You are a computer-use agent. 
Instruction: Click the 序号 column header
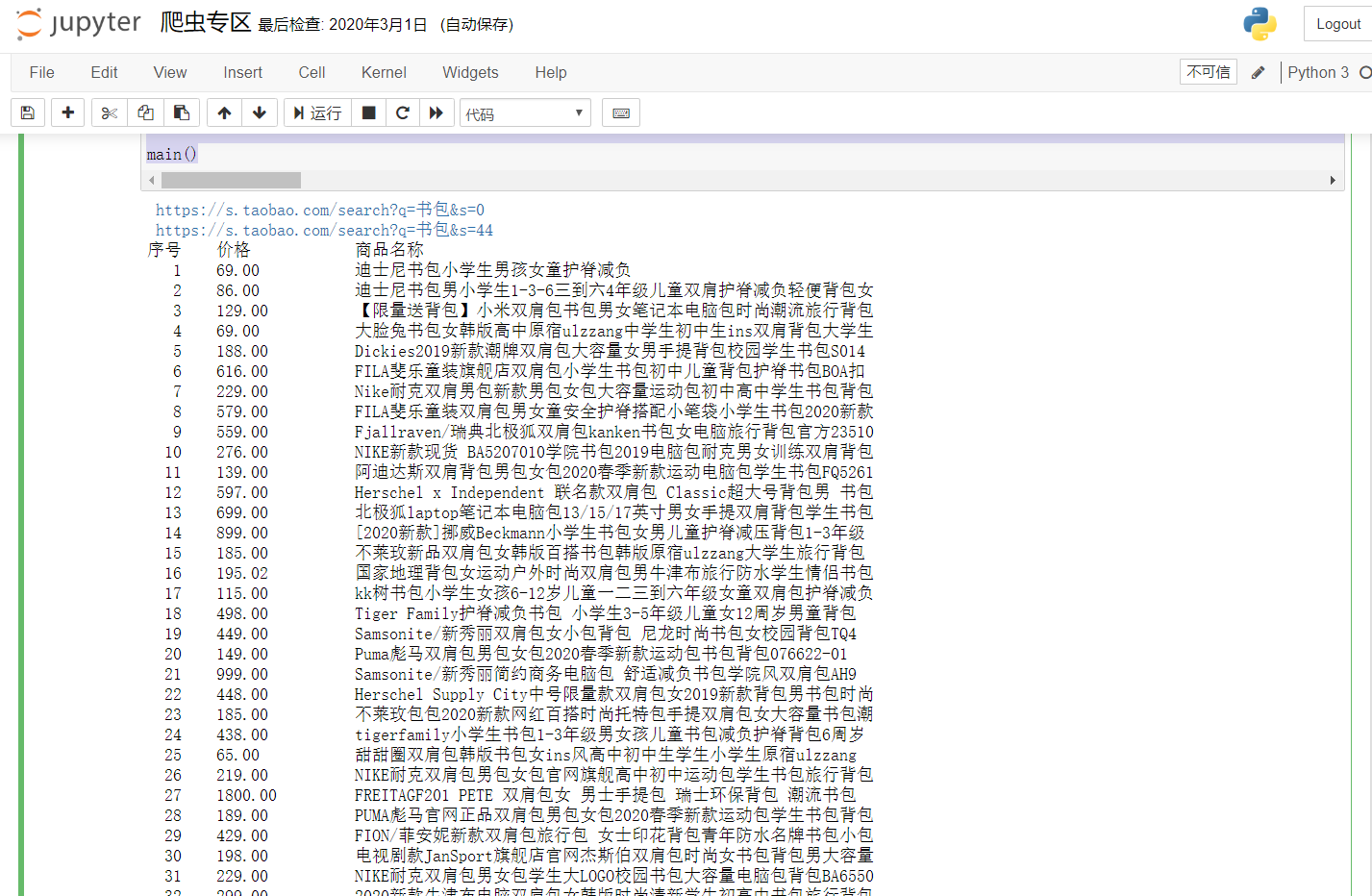click(164, 250)
